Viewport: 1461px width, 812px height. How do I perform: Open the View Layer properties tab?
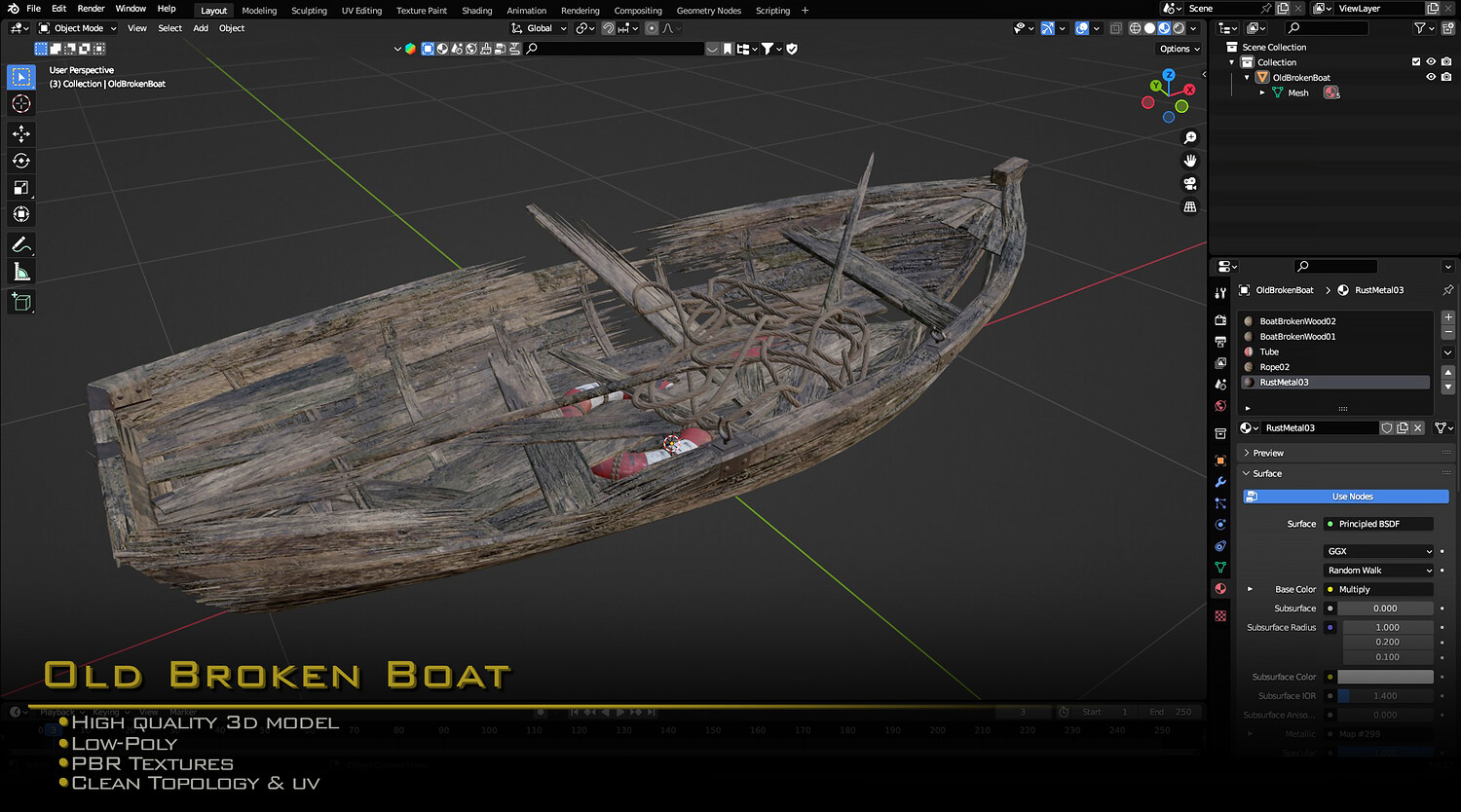click(1220, 363)
